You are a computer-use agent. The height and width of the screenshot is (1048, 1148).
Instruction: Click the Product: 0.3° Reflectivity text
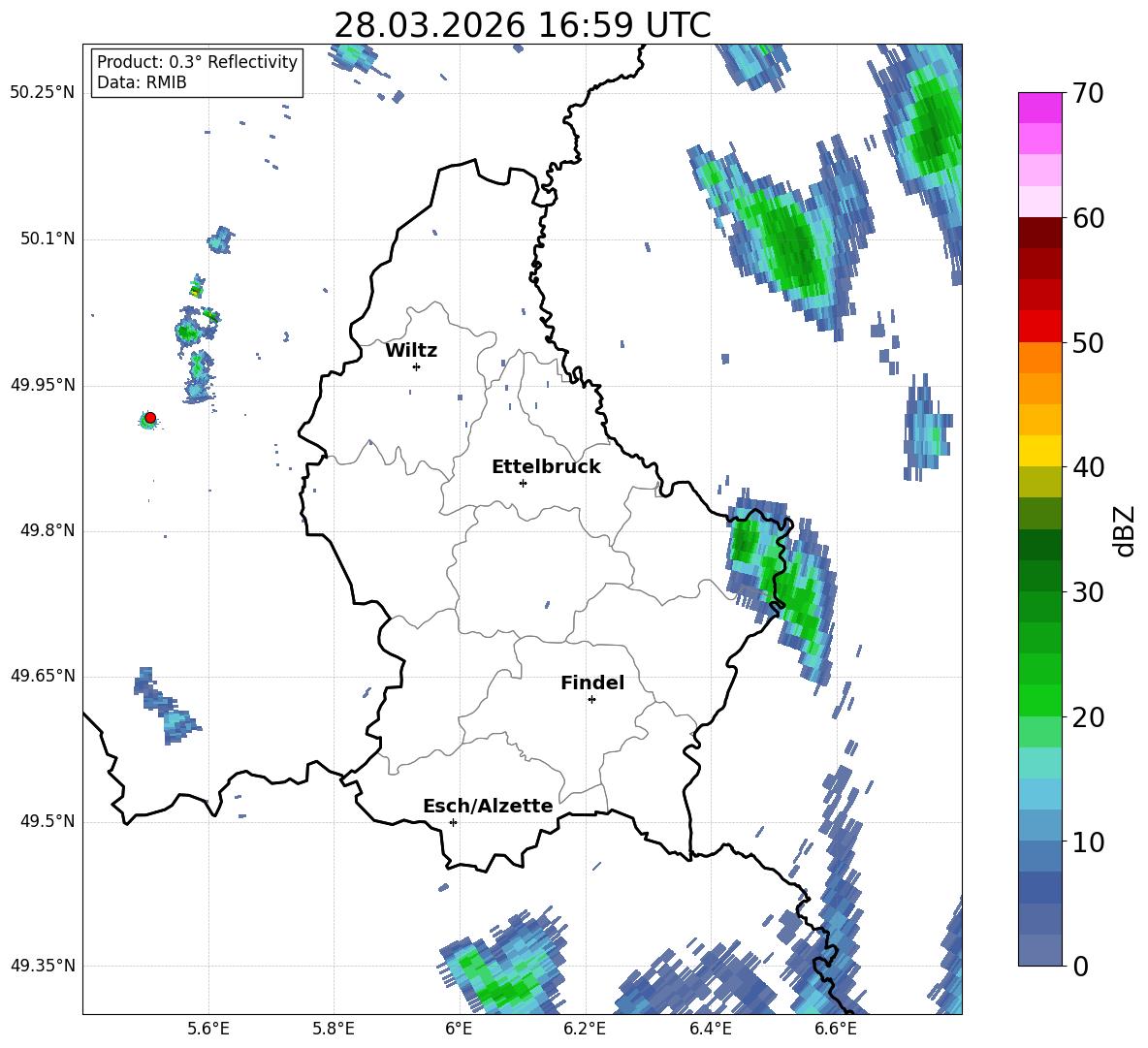[197, 61]
